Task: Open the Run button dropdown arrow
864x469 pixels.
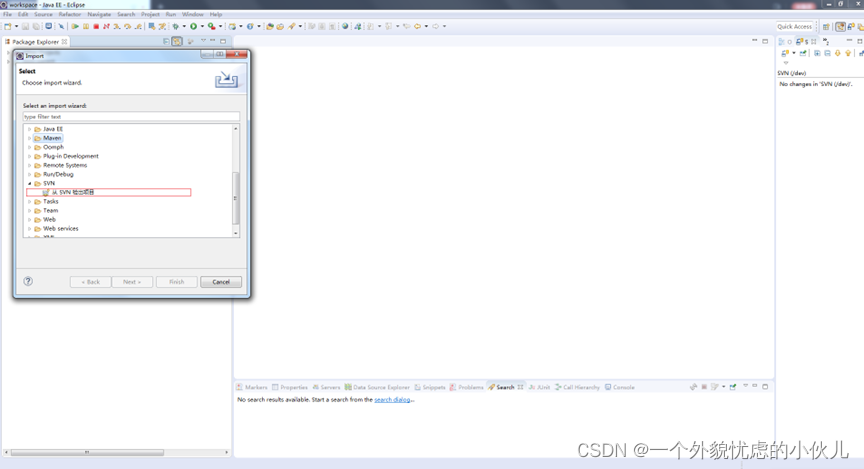Action: point(202,26)
